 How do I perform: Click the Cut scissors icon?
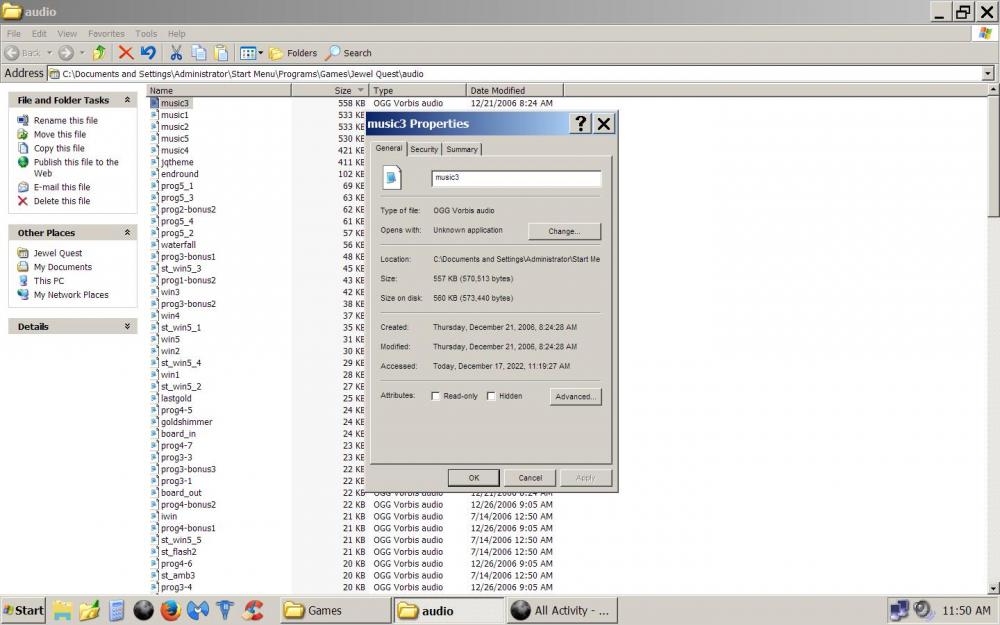[x=176, y=53]
